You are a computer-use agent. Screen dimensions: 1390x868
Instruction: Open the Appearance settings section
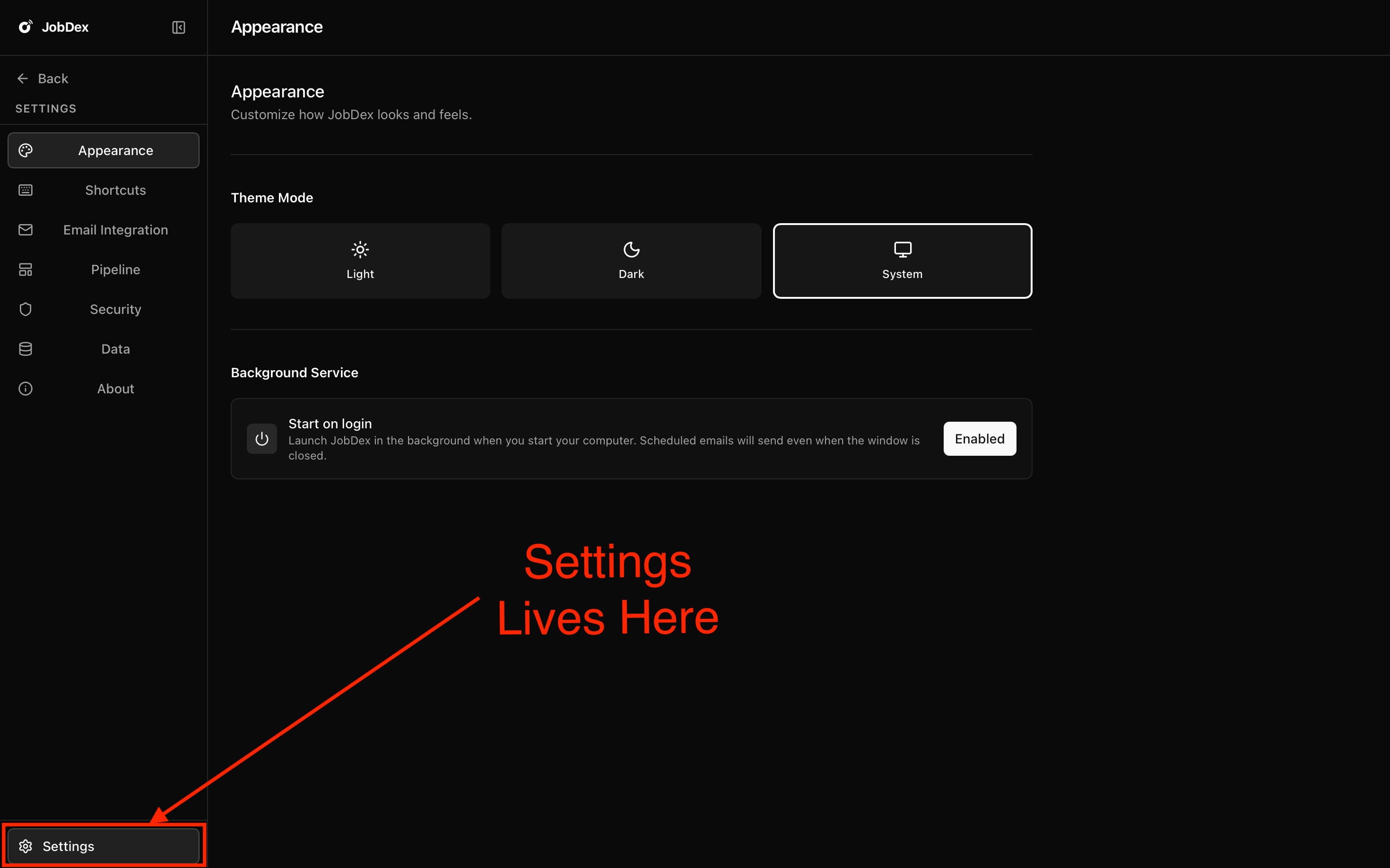[x=104, y=150]
